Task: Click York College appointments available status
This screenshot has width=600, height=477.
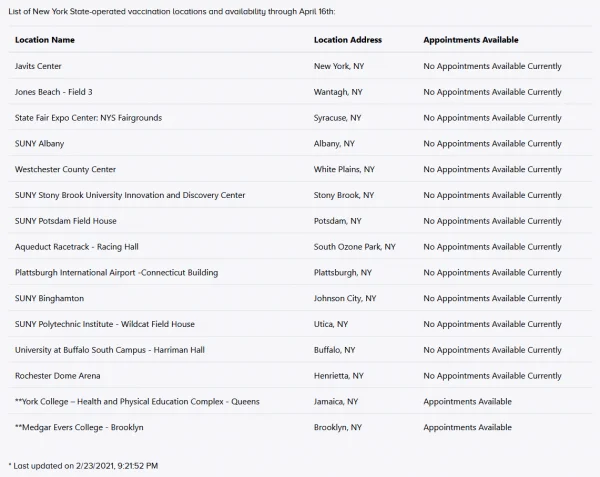Action: [x=467, y=402]
